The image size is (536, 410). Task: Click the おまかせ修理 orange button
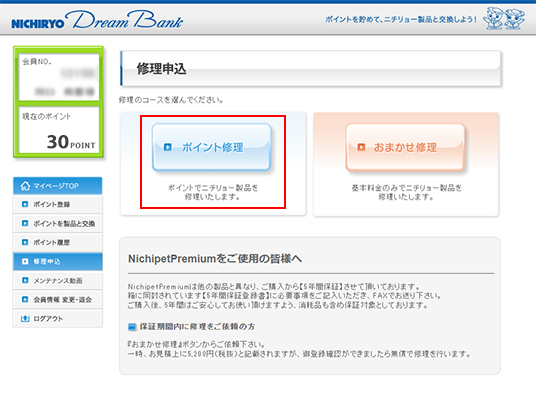(405, 147)
